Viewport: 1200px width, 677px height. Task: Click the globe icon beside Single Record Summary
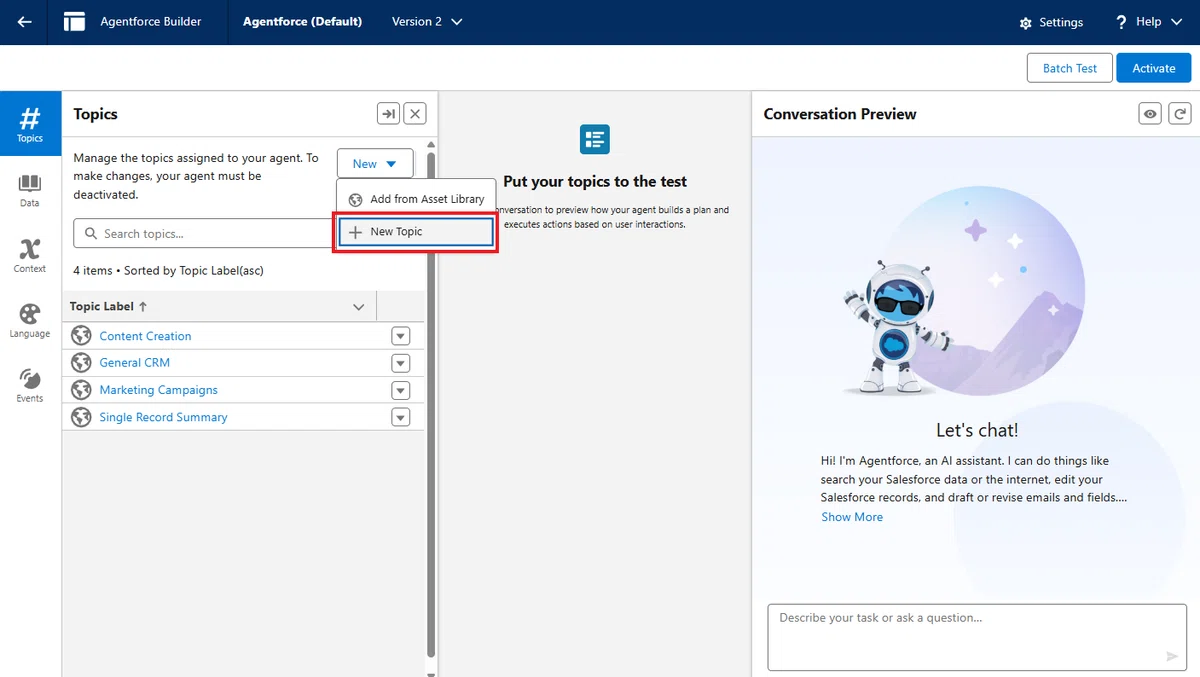[82, 417]
